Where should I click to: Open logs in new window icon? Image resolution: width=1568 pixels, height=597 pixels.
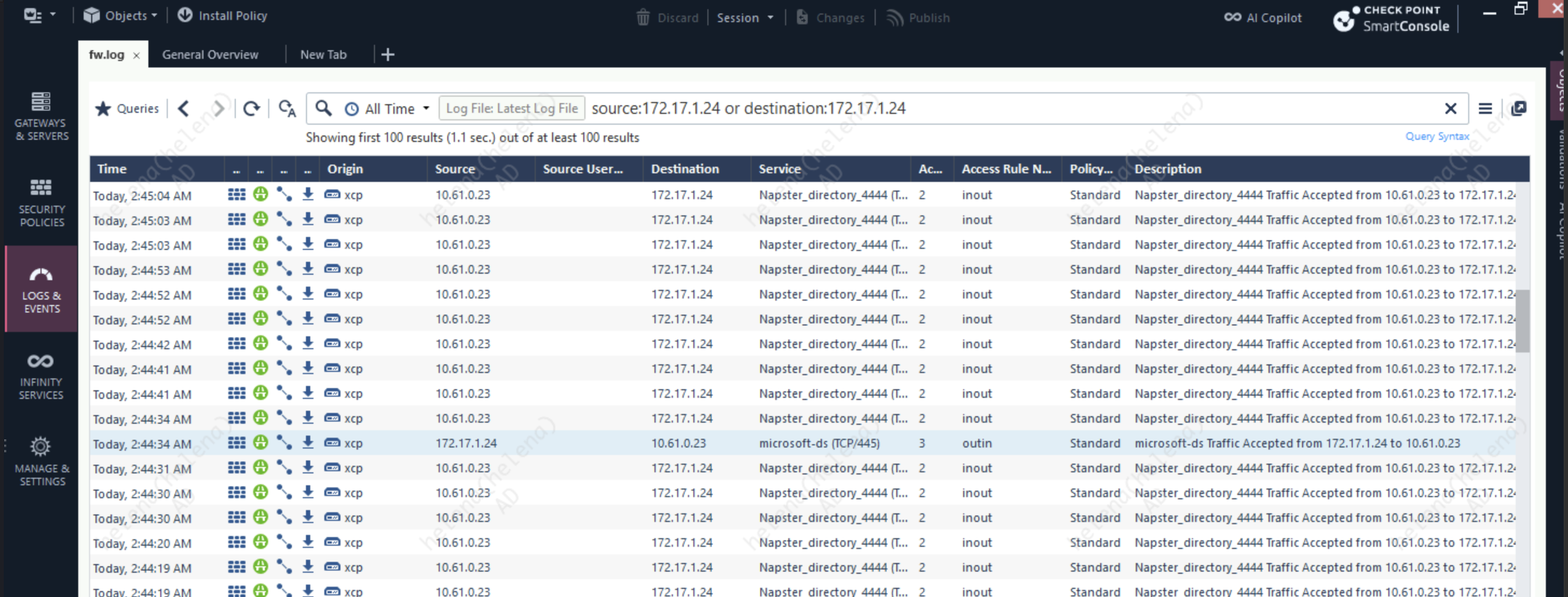click(x=1519, y=109)
